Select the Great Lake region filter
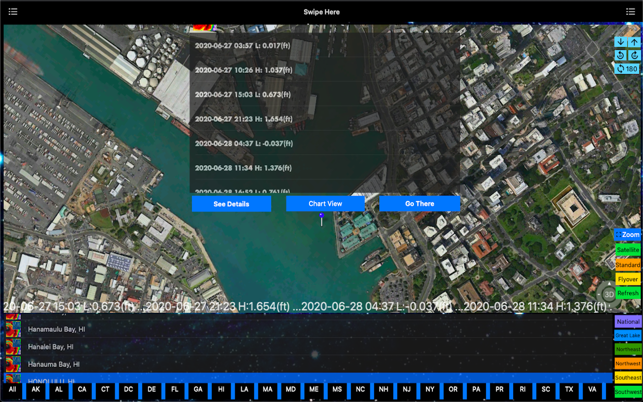 coord(628,336)
